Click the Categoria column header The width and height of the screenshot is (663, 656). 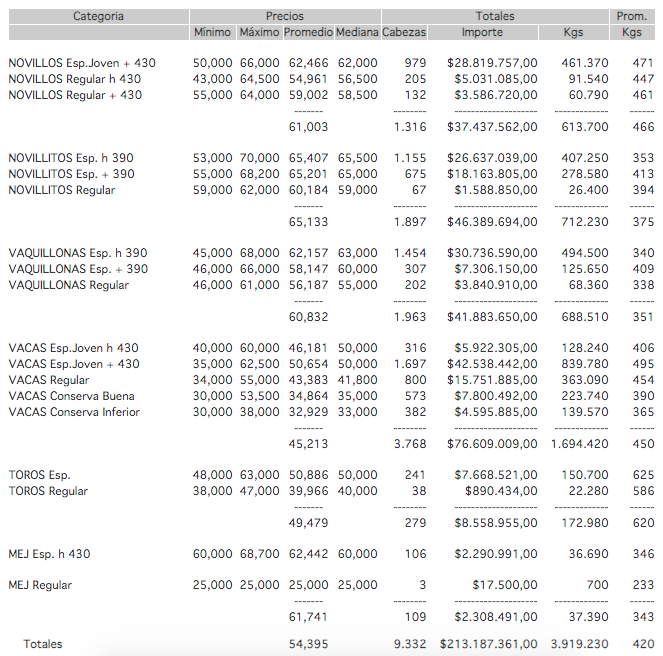click(98, 16)
